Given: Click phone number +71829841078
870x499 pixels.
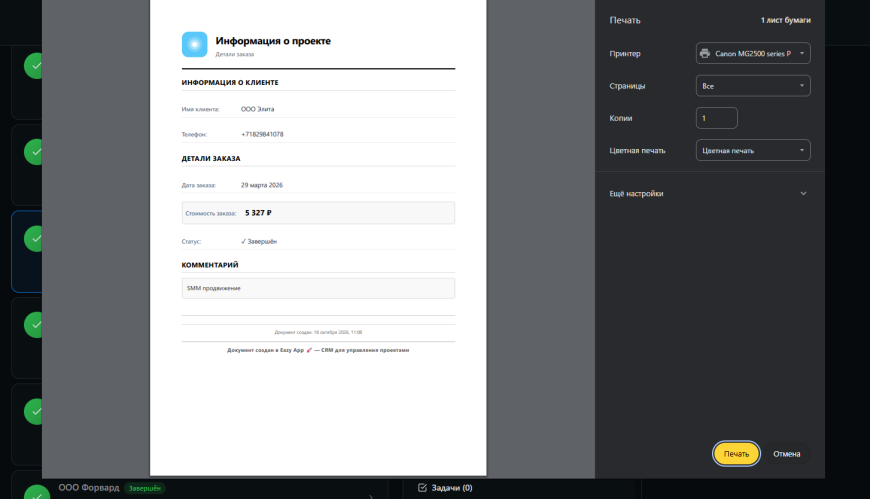Looking at the screenshot, I should [x=262, y=134].
